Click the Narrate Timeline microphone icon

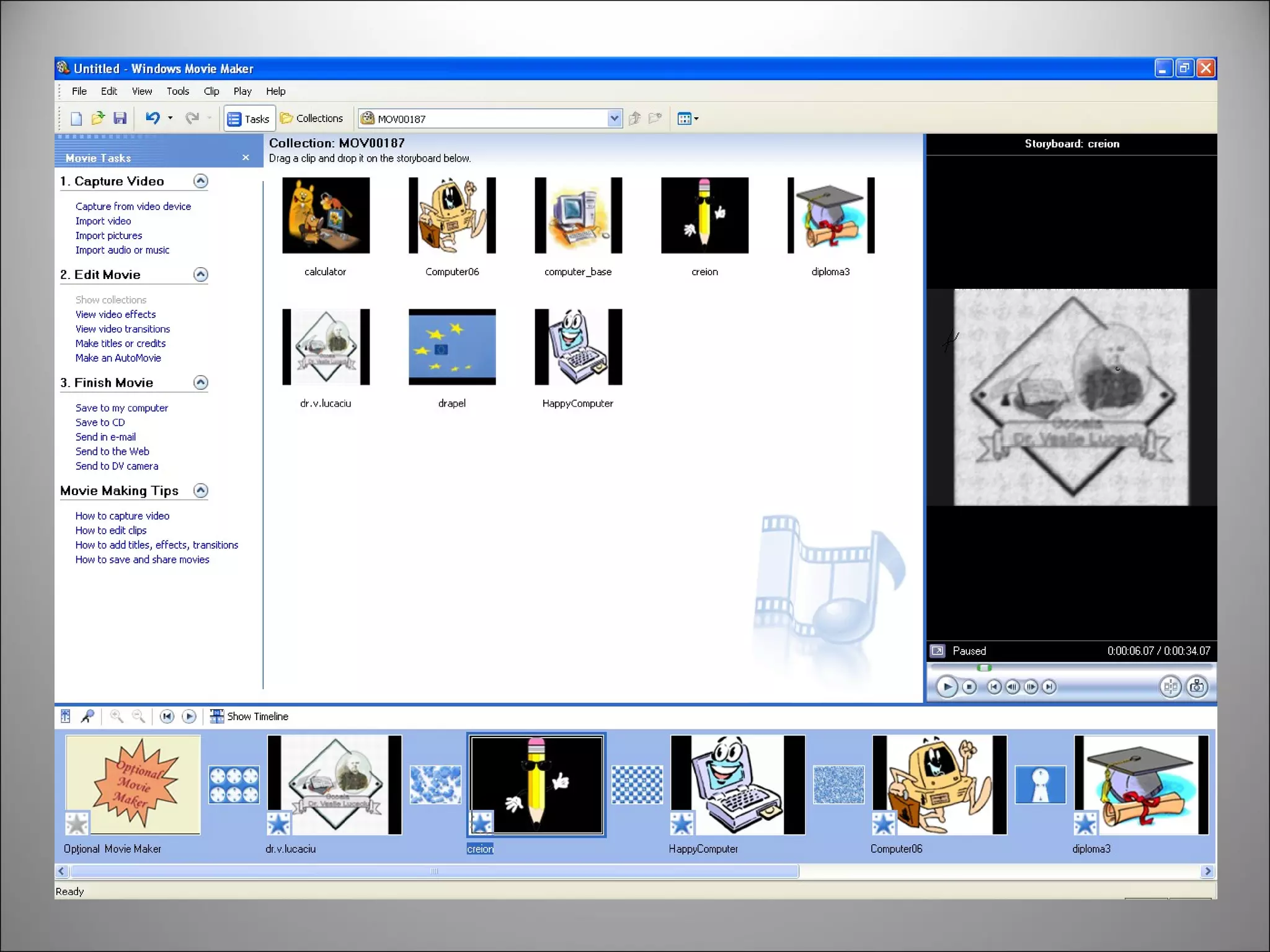pos(88,716)
